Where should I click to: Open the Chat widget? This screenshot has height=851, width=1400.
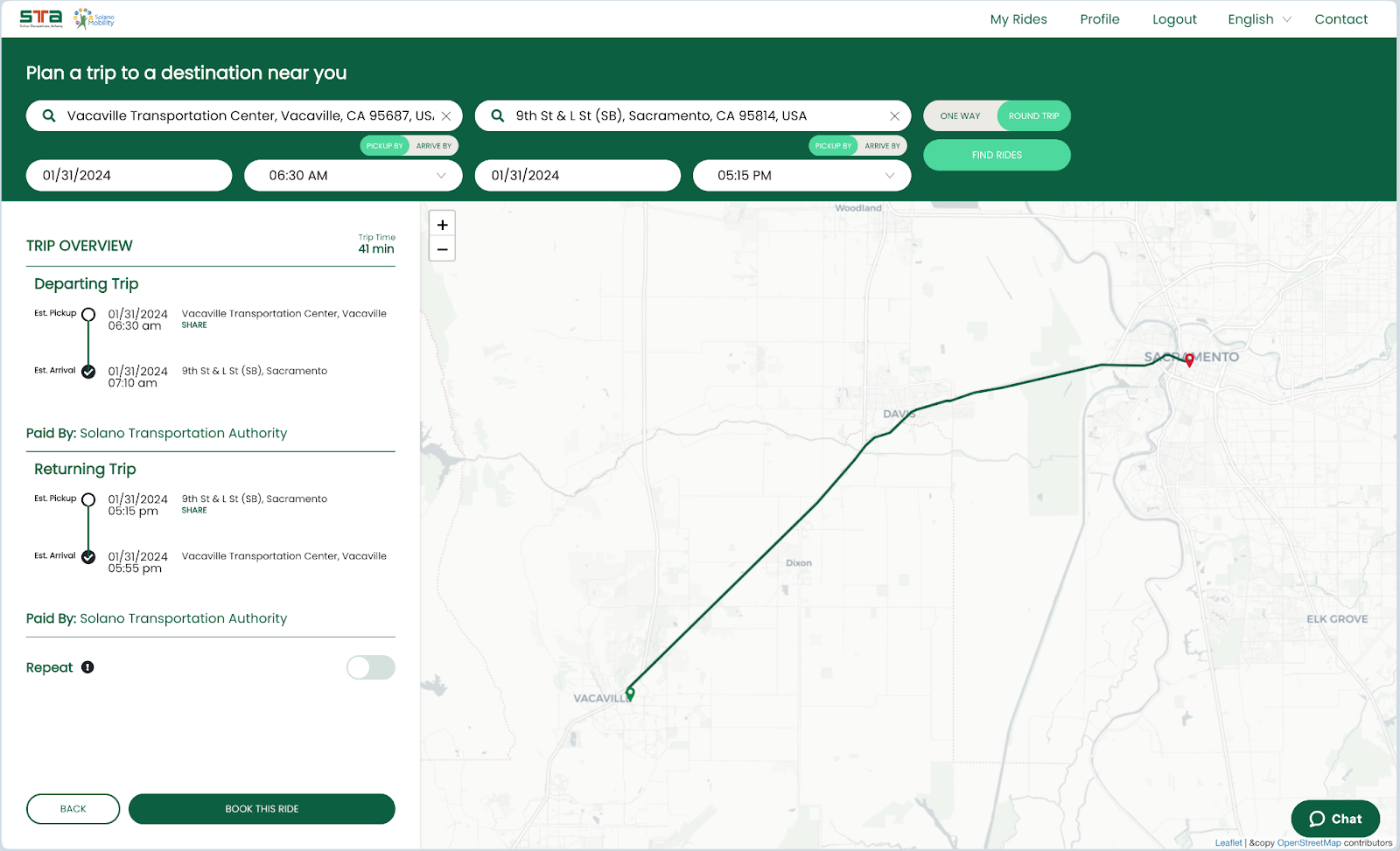coord(1335,819)
